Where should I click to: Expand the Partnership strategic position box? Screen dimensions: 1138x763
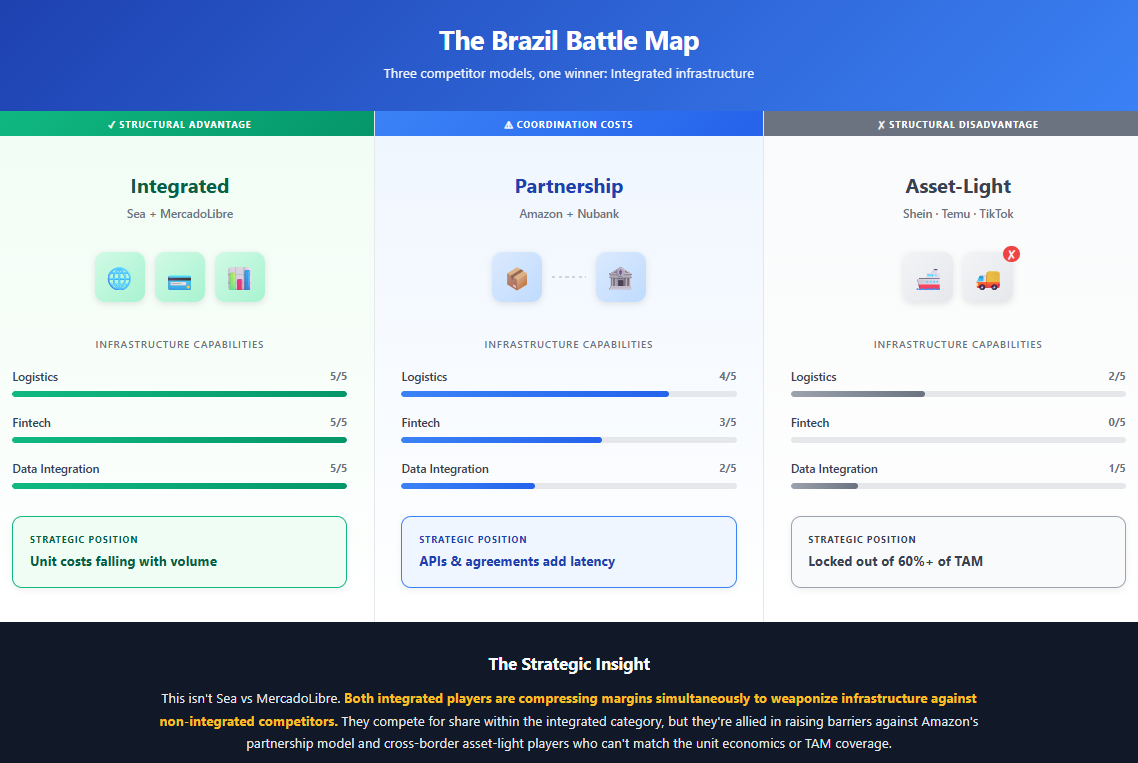pos(568,551)
